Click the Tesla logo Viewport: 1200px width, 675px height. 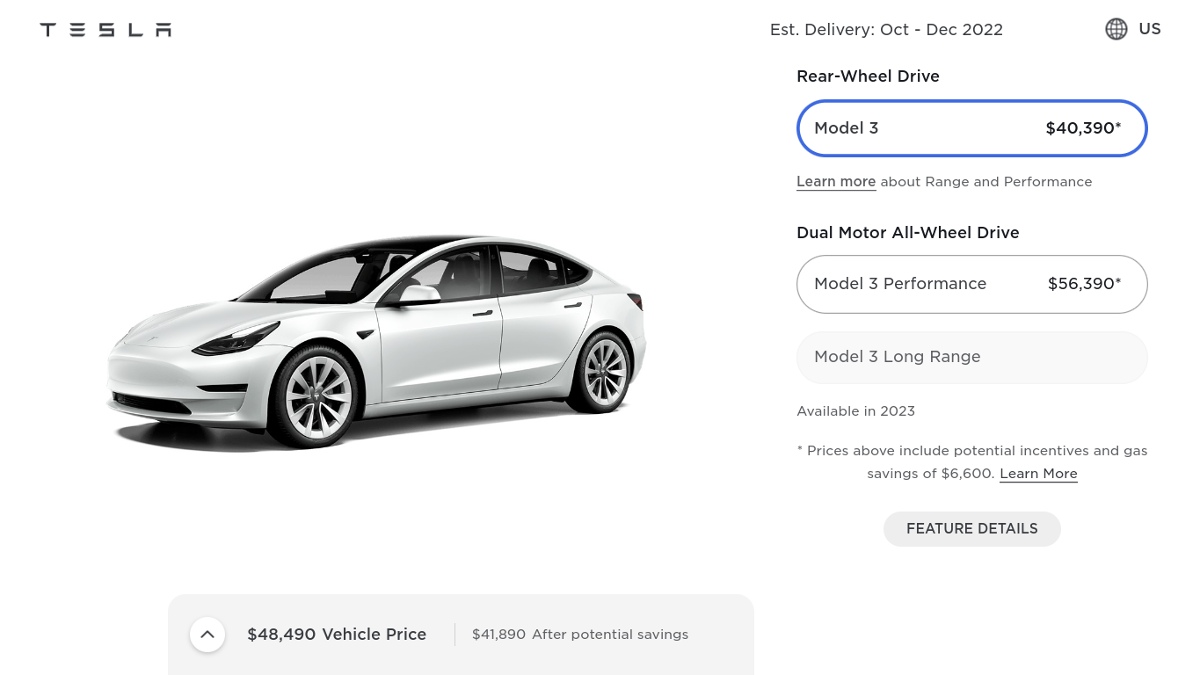[105, 30]
